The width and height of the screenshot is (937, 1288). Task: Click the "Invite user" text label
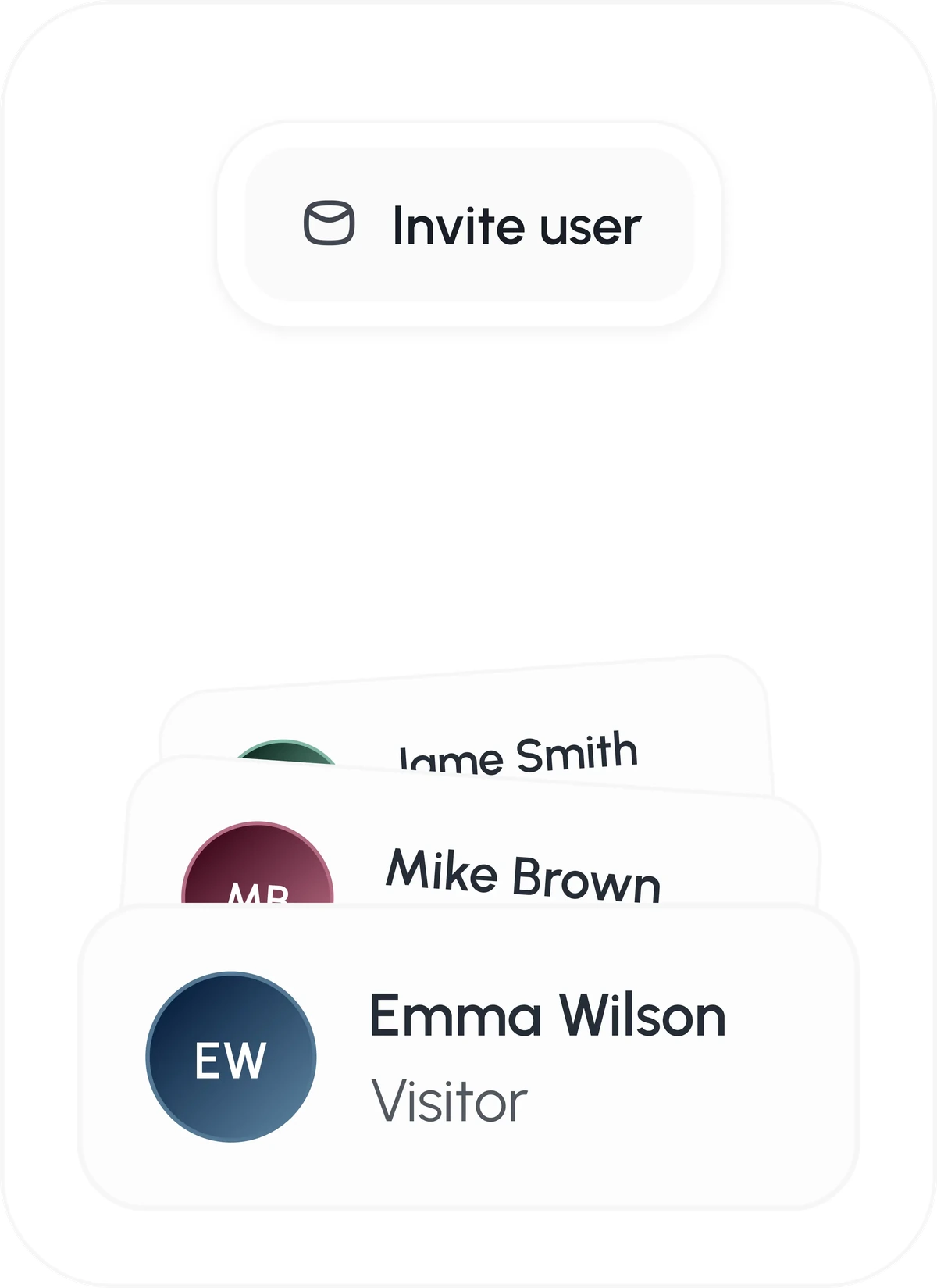[517, 226]
